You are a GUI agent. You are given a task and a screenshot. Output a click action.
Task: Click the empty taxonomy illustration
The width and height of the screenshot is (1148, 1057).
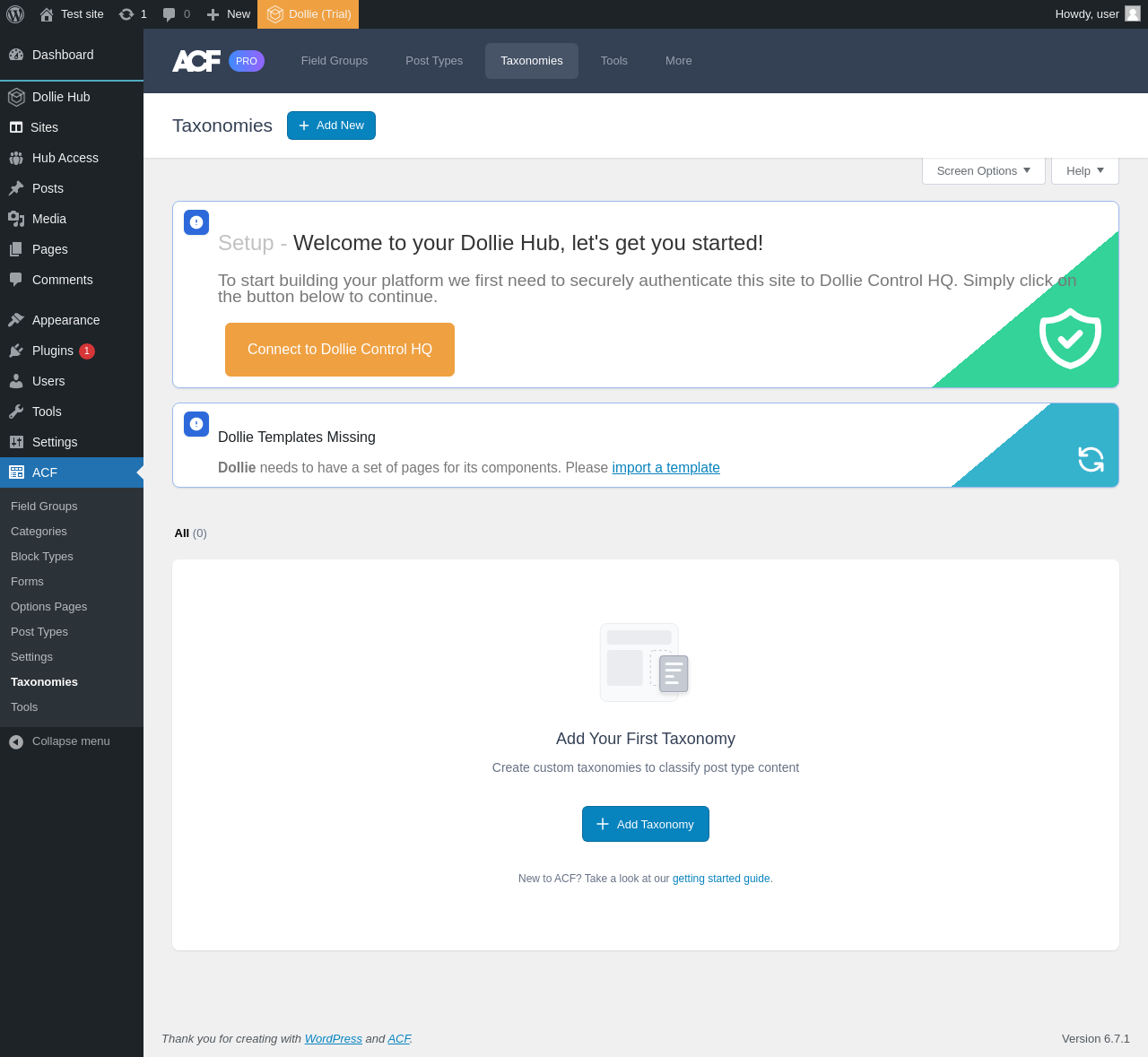coord(645,663)
